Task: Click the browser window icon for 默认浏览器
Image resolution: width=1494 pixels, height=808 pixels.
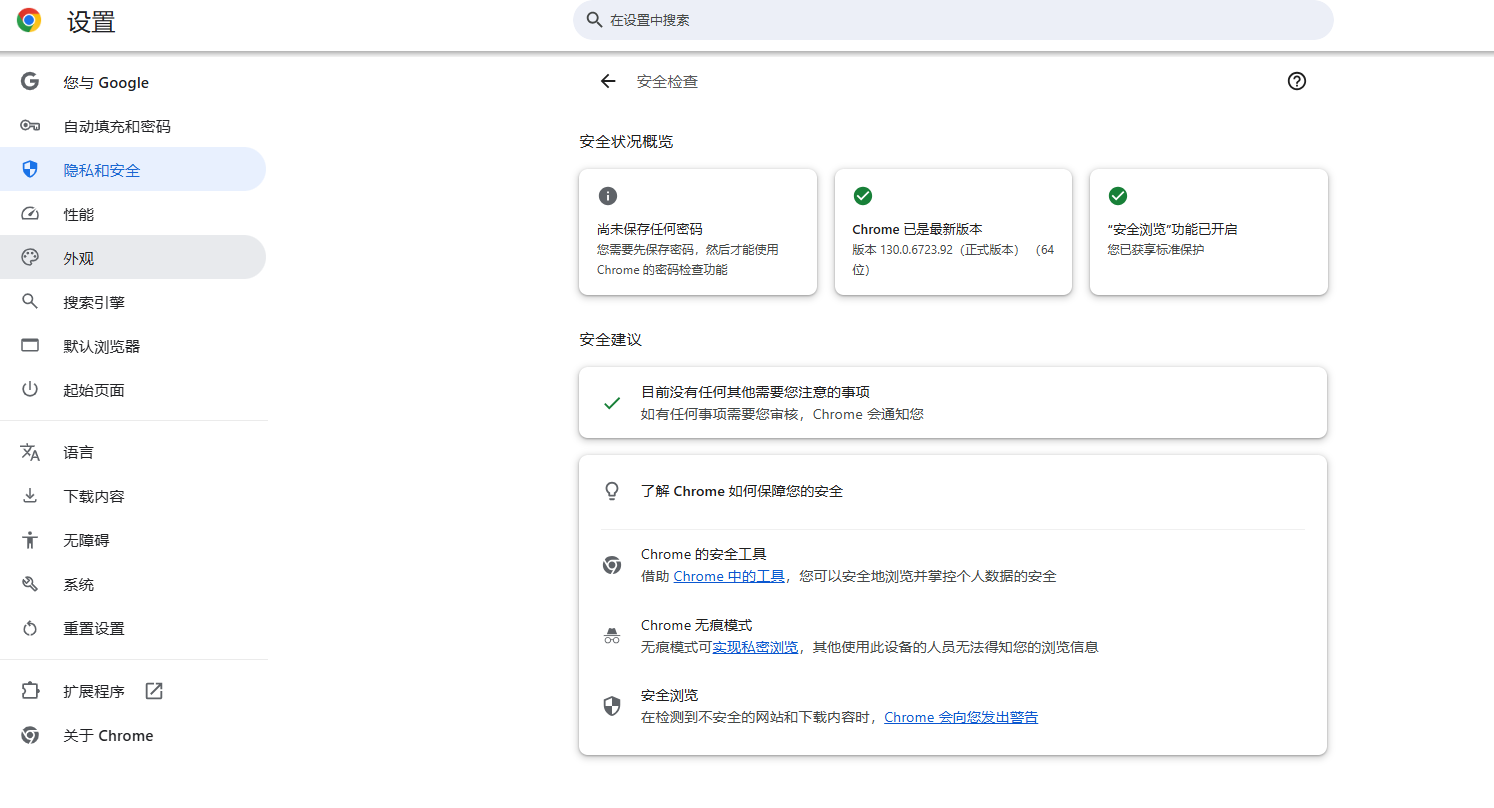Action: click(x=30, y=346)
